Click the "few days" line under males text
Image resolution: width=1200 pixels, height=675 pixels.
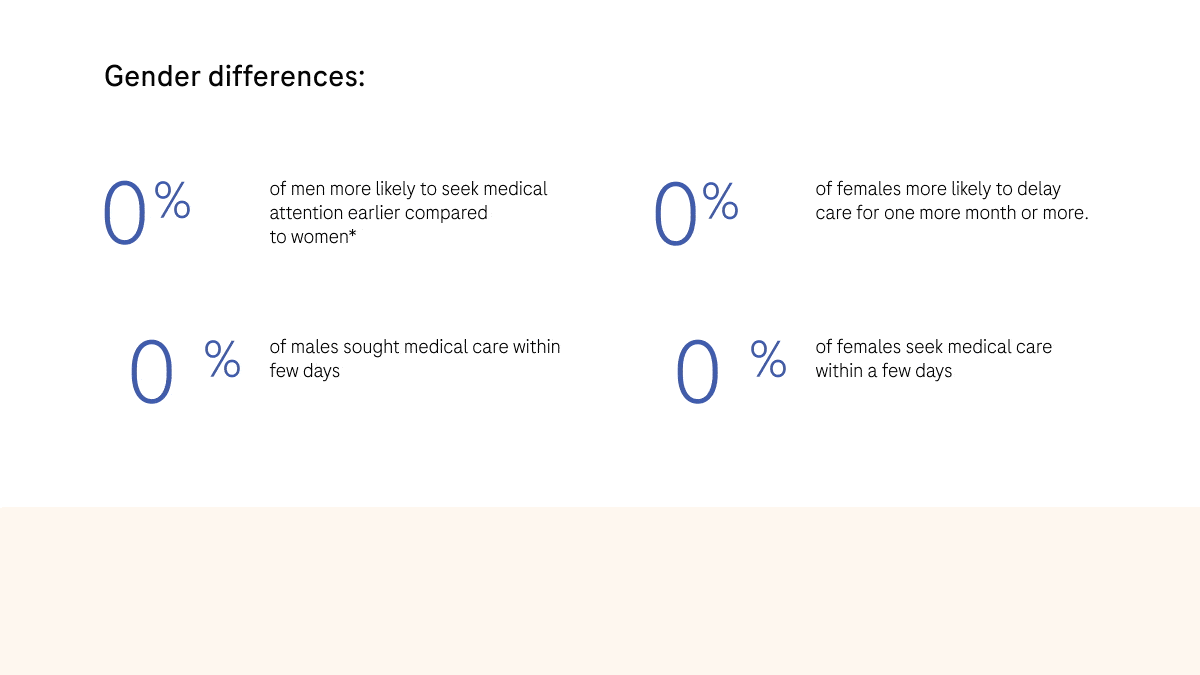pos(304,371)
